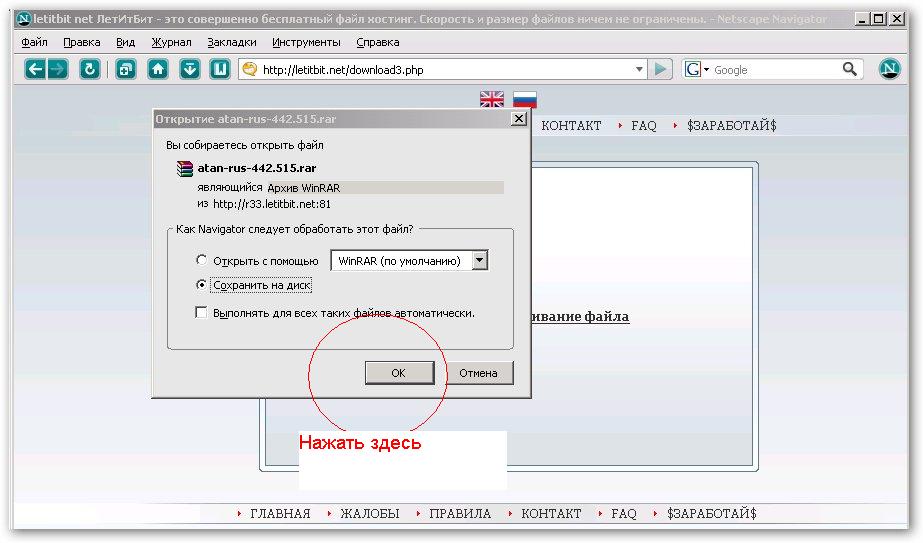Open the footer КОНТАКТ link
This screenshot has width=923, height=543.
pyautogui.click(x=551, y=514)
